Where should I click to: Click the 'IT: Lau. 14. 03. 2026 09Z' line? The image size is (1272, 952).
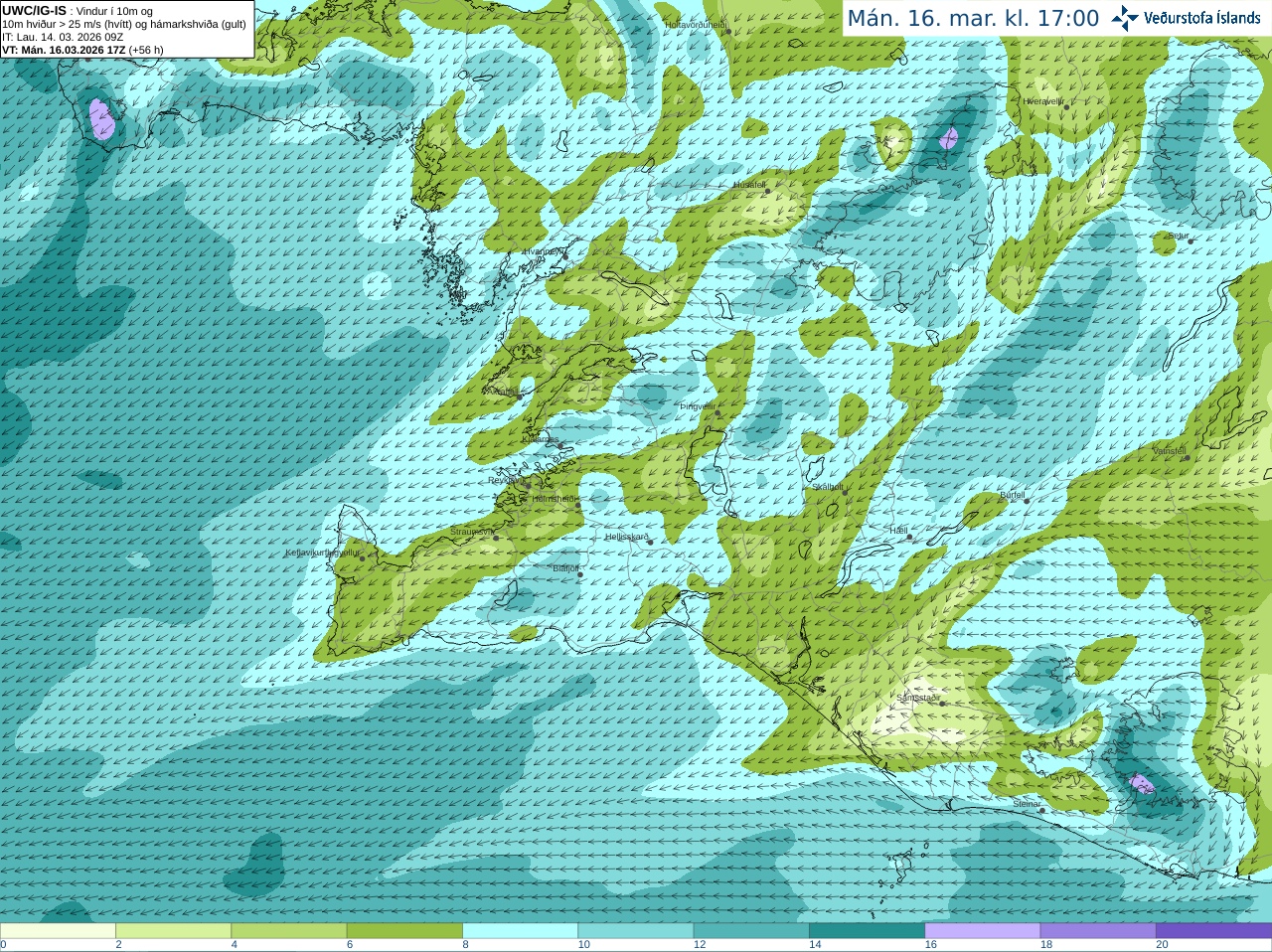(63, 37)
